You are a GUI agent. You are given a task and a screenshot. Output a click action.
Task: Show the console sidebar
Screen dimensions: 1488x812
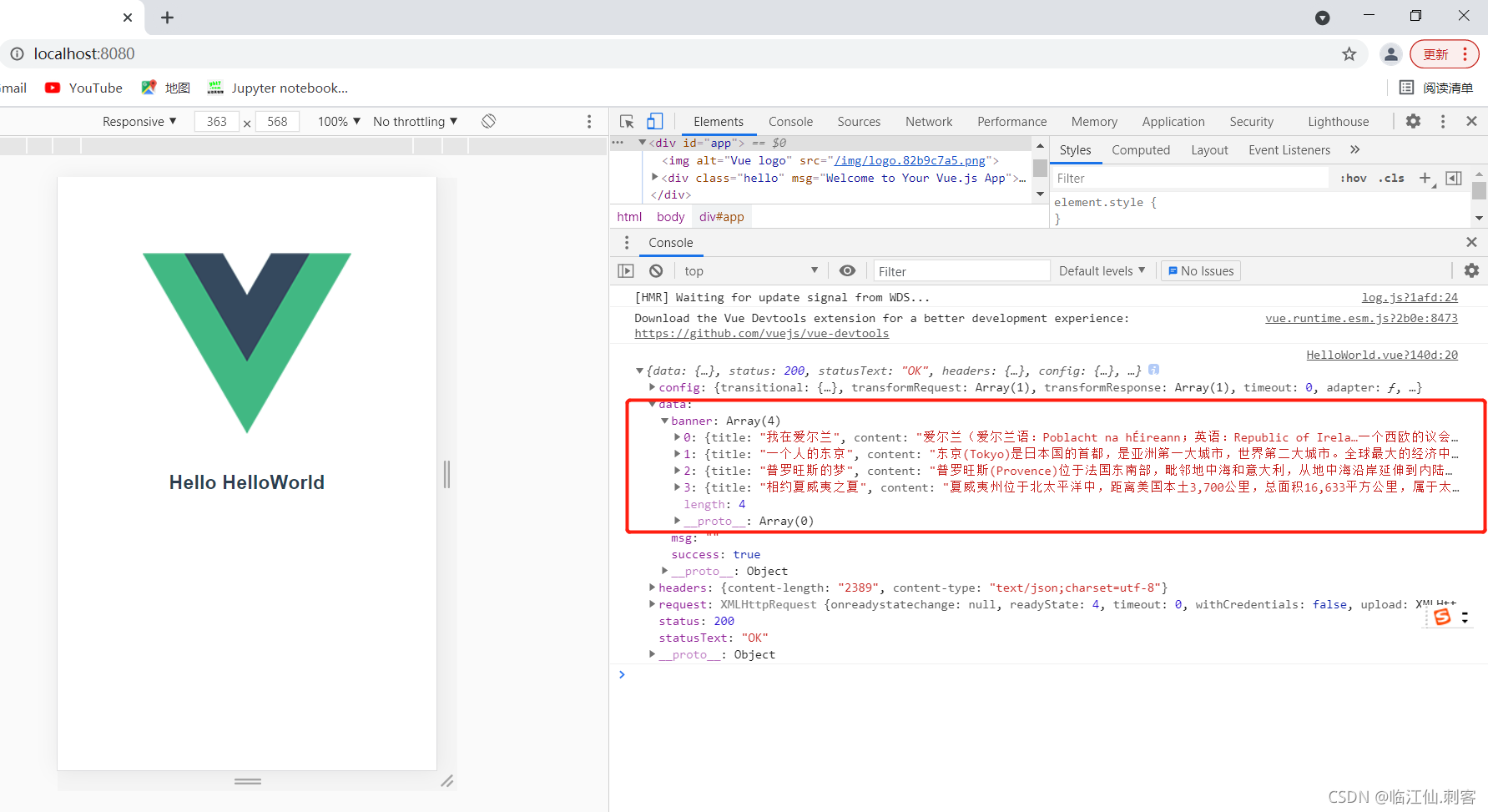626,270
